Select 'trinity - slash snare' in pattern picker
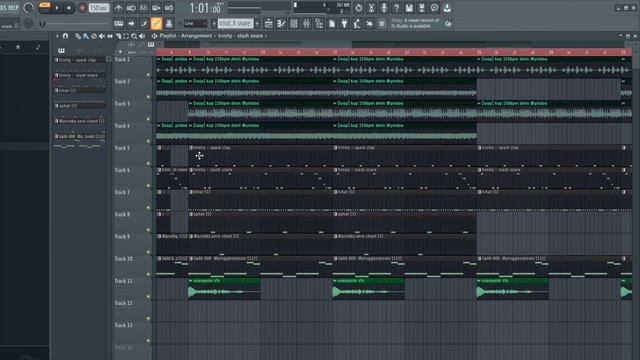640x360 pixels. point(80,75)
